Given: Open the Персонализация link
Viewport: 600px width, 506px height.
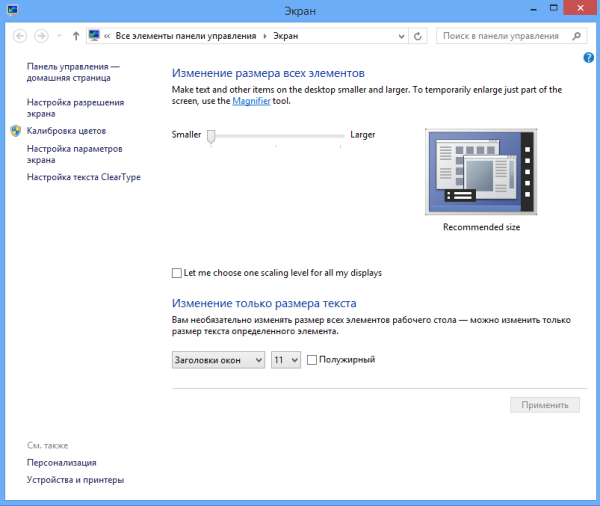Looking at the screenshot, I should click(62, 463).
